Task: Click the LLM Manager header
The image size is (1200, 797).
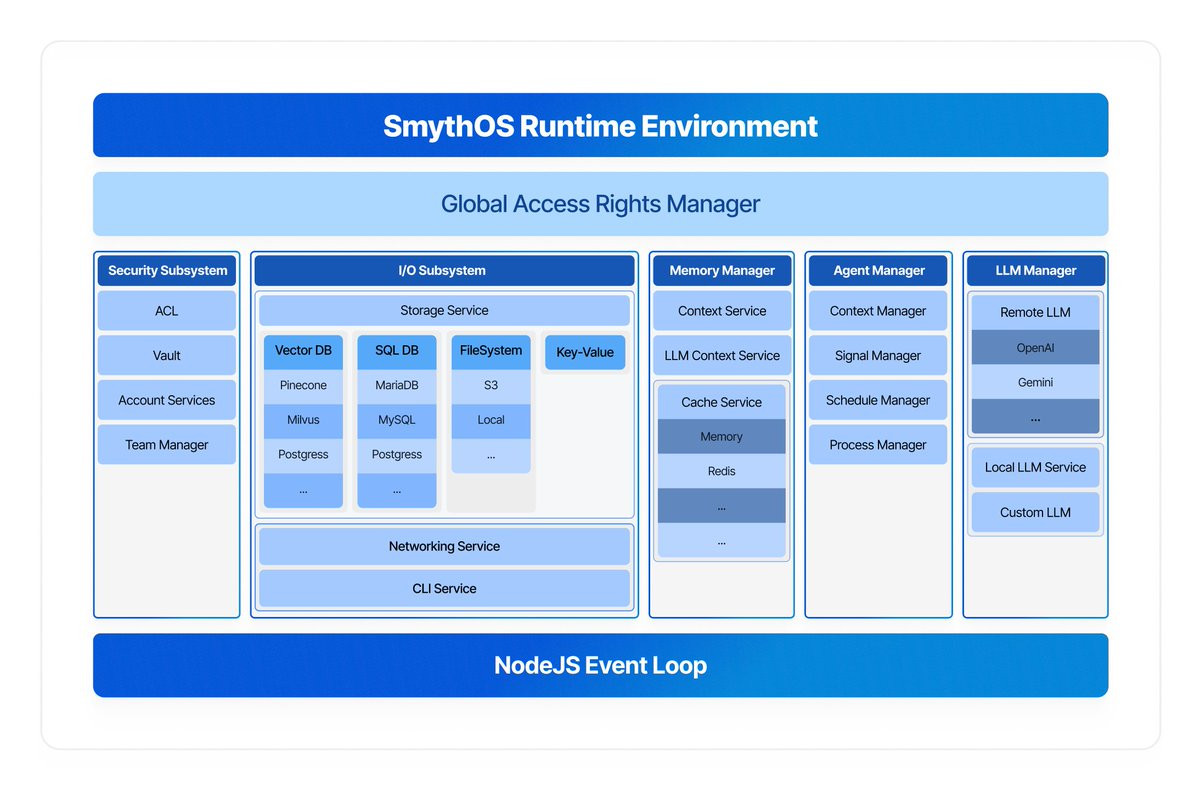Action: (1036, 270)
